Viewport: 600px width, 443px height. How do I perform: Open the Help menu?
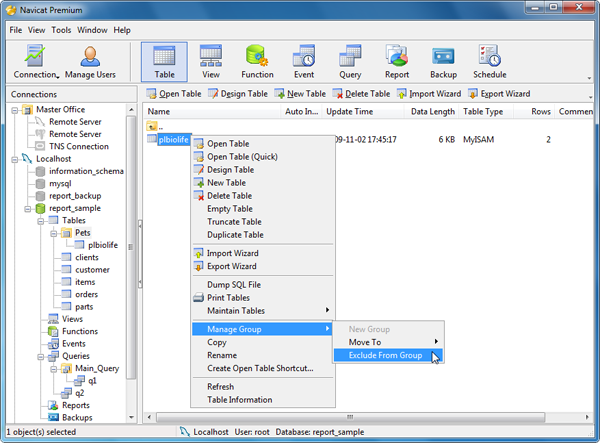click(122, 30)
